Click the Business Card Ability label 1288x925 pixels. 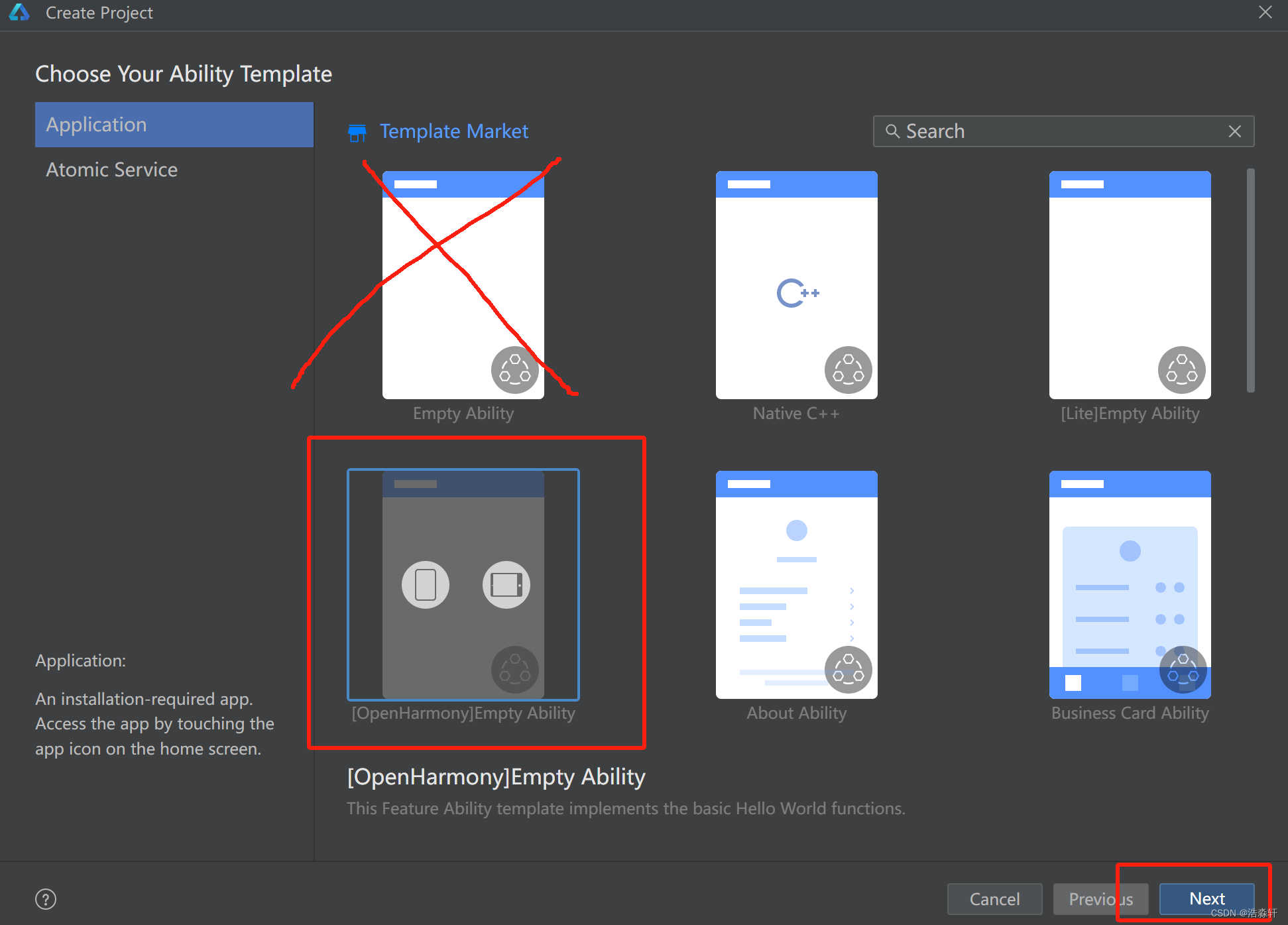click(x=1130, y=713)
